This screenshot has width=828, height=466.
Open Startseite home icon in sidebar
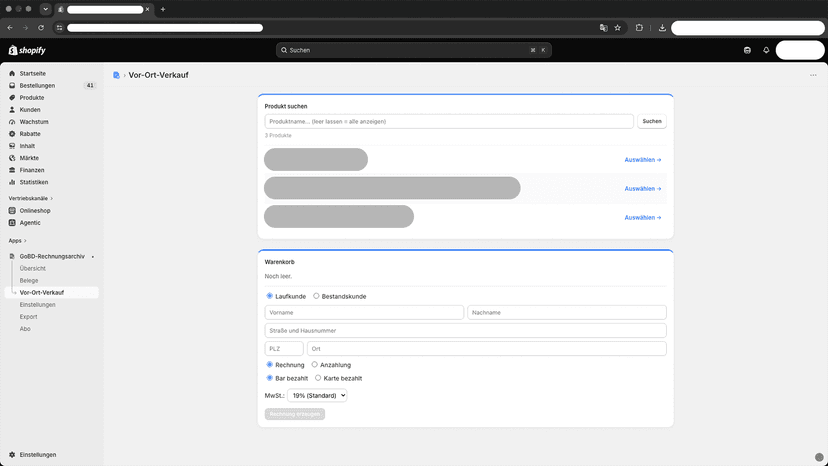pyautogui.click(x=12, y=73)
